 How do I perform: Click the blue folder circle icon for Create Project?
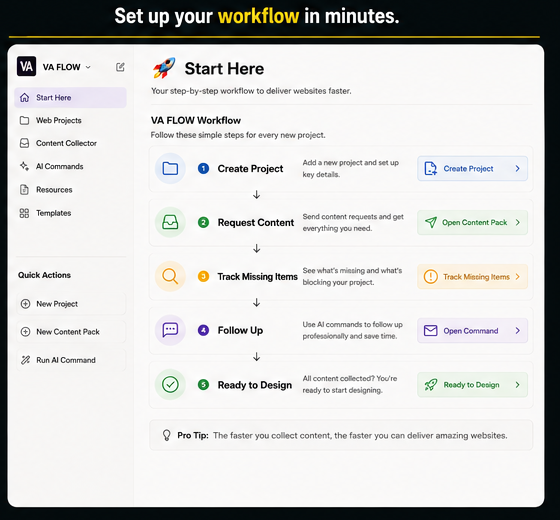tap(170, 169)
